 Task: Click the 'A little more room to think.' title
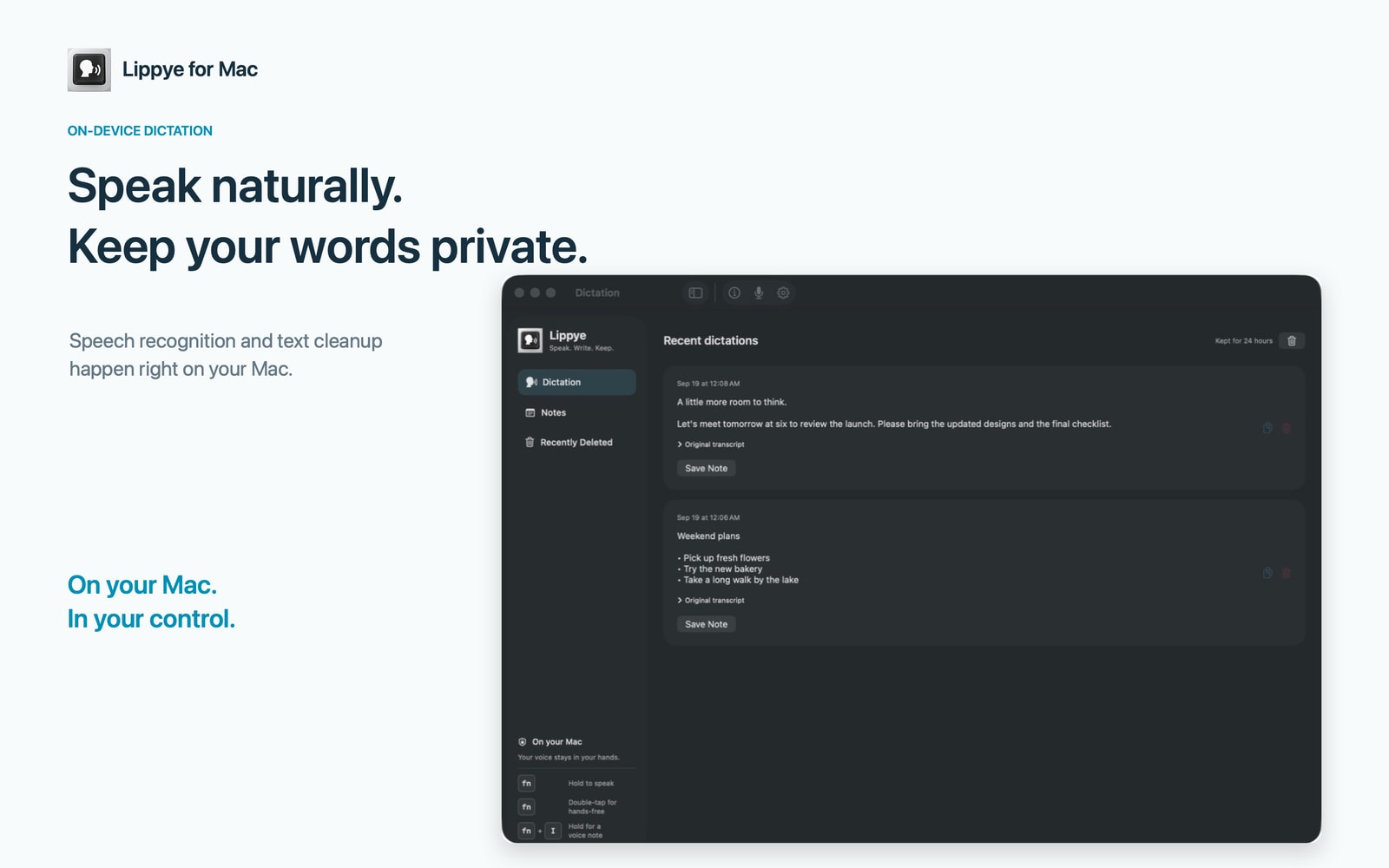point(732,402)
